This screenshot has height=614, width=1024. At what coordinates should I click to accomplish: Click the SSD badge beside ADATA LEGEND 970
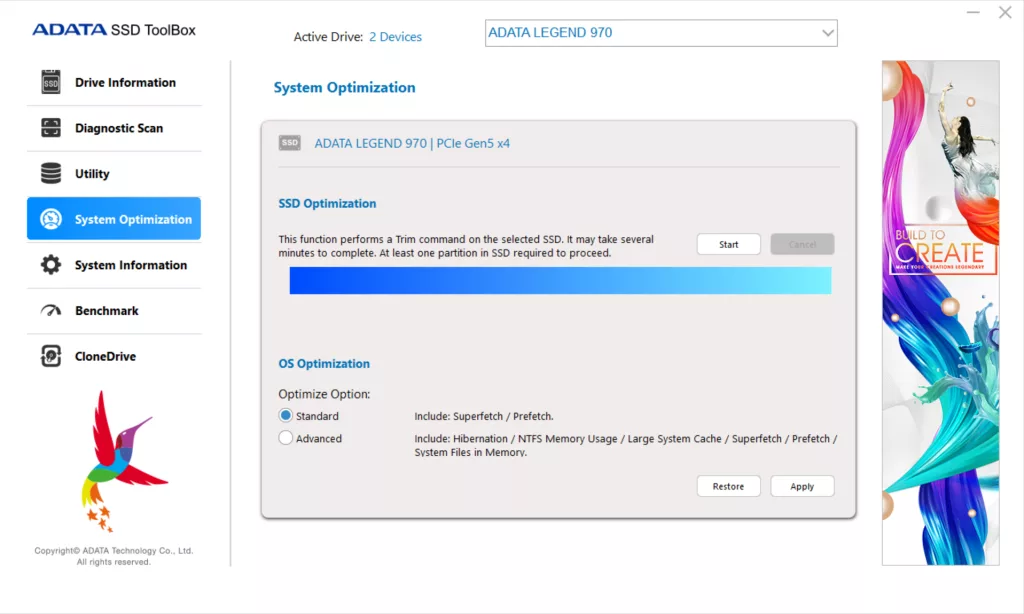tap(289, 142)
